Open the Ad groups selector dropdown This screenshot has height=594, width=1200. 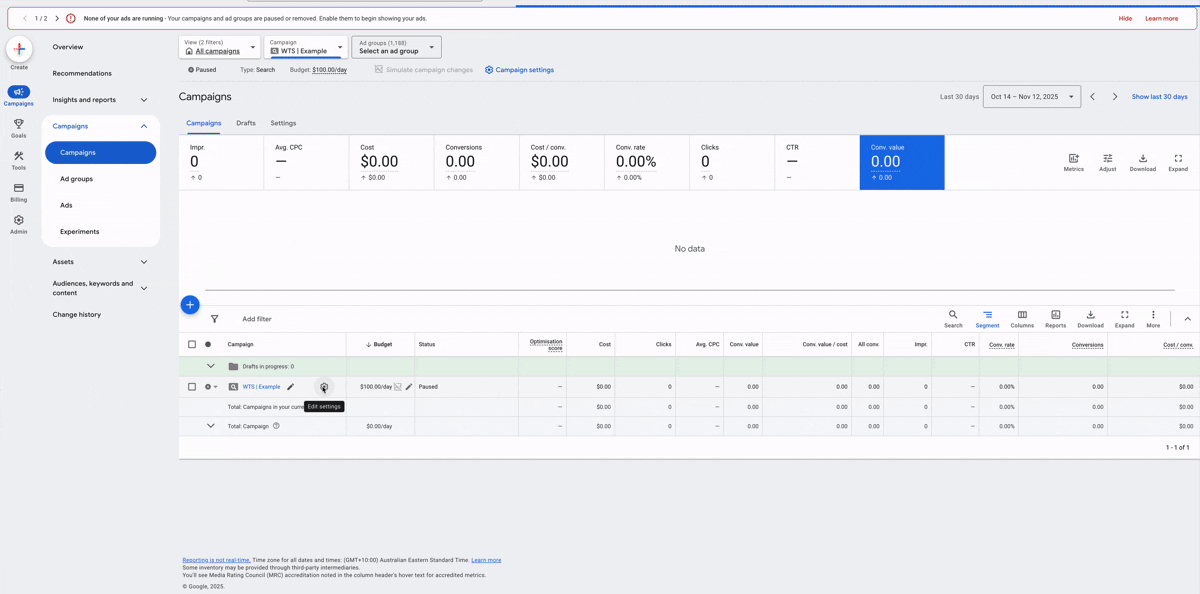396,47
